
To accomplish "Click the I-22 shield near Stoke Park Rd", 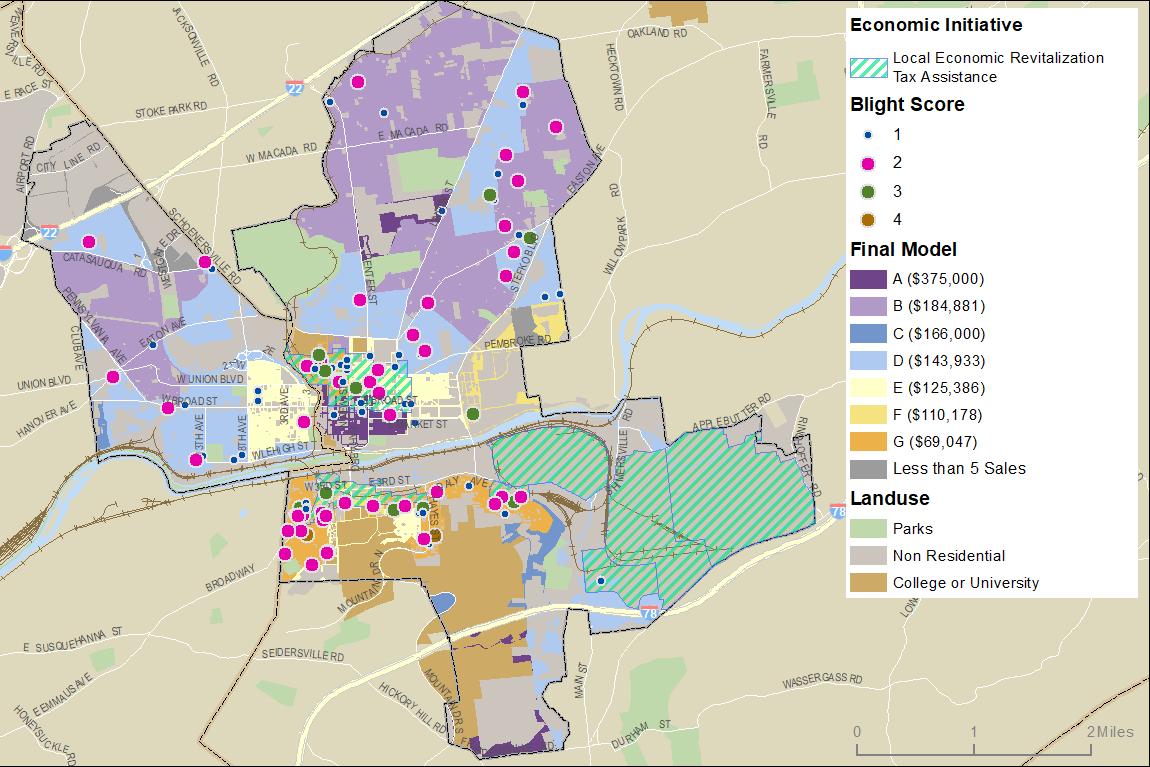I will point(295,88).
